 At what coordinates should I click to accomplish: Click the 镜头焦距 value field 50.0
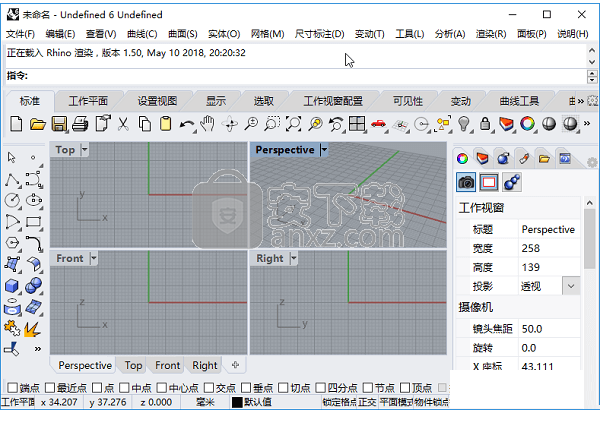click(545, 328)
